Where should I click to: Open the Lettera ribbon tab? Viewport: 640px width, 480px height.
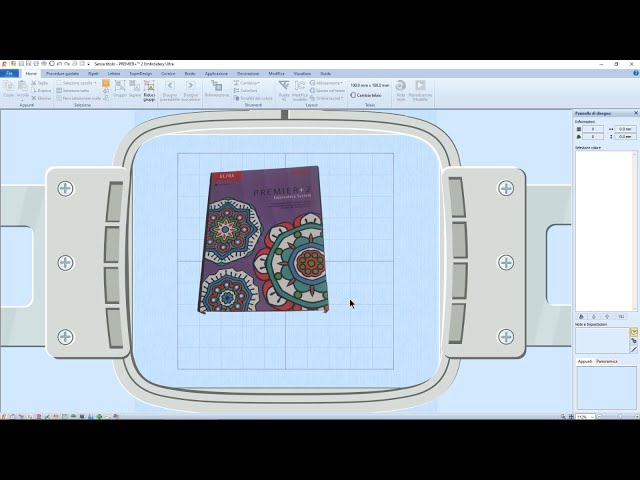[x=114, y=74]
